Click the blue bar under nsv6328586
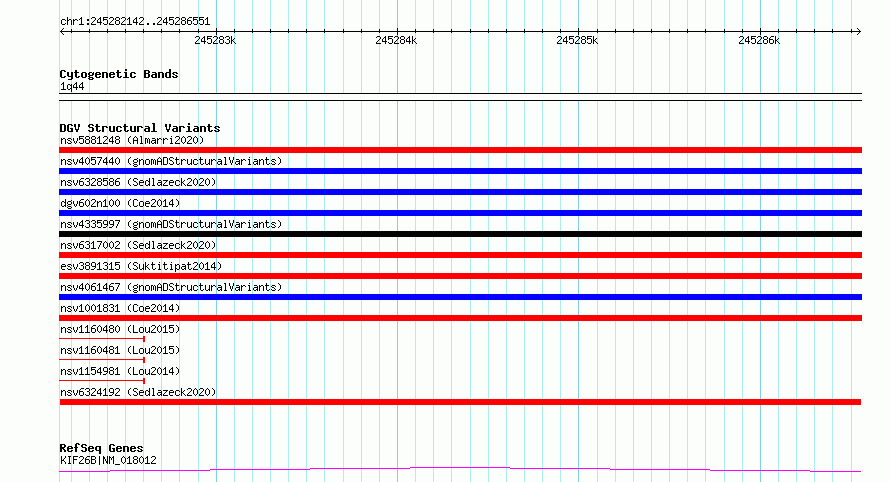This screenshot has width=890, height=482. click(x=460, y=192)
